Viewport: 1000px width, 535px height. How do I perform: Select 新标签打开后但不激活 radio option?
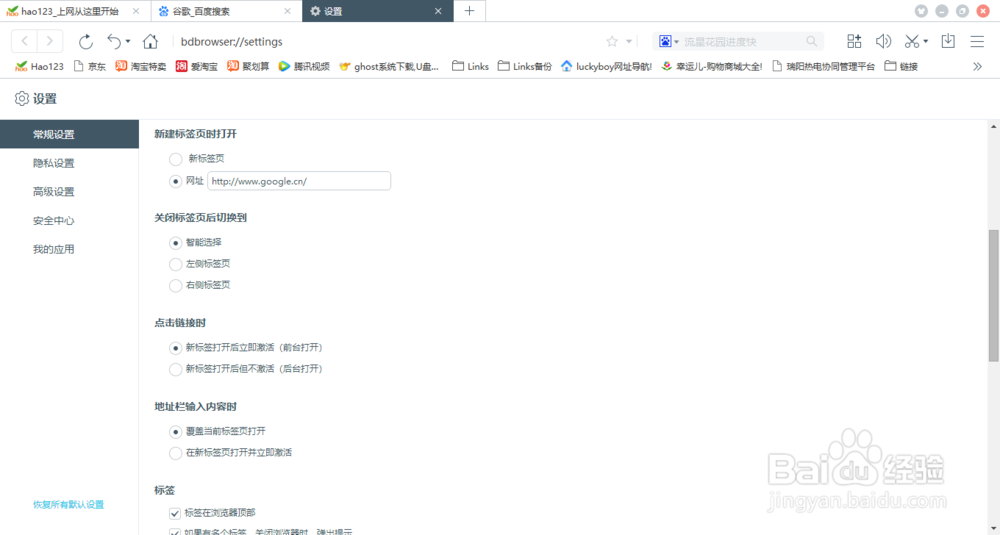[175, 369]
